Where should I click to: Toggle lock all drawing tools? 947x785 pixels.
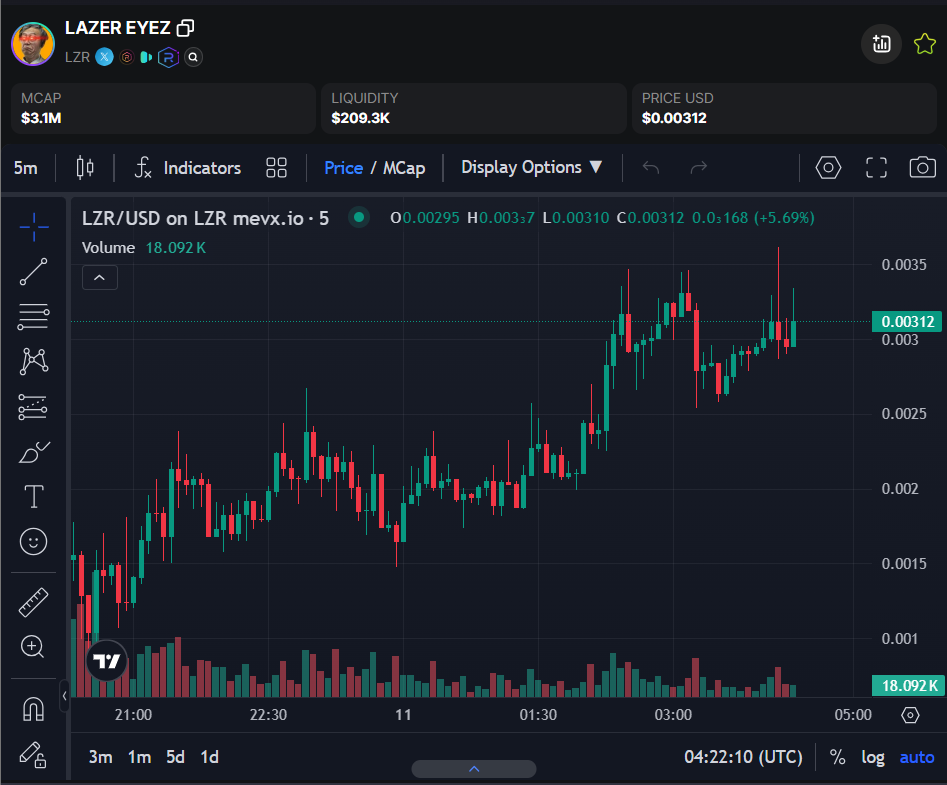(34, 754)
